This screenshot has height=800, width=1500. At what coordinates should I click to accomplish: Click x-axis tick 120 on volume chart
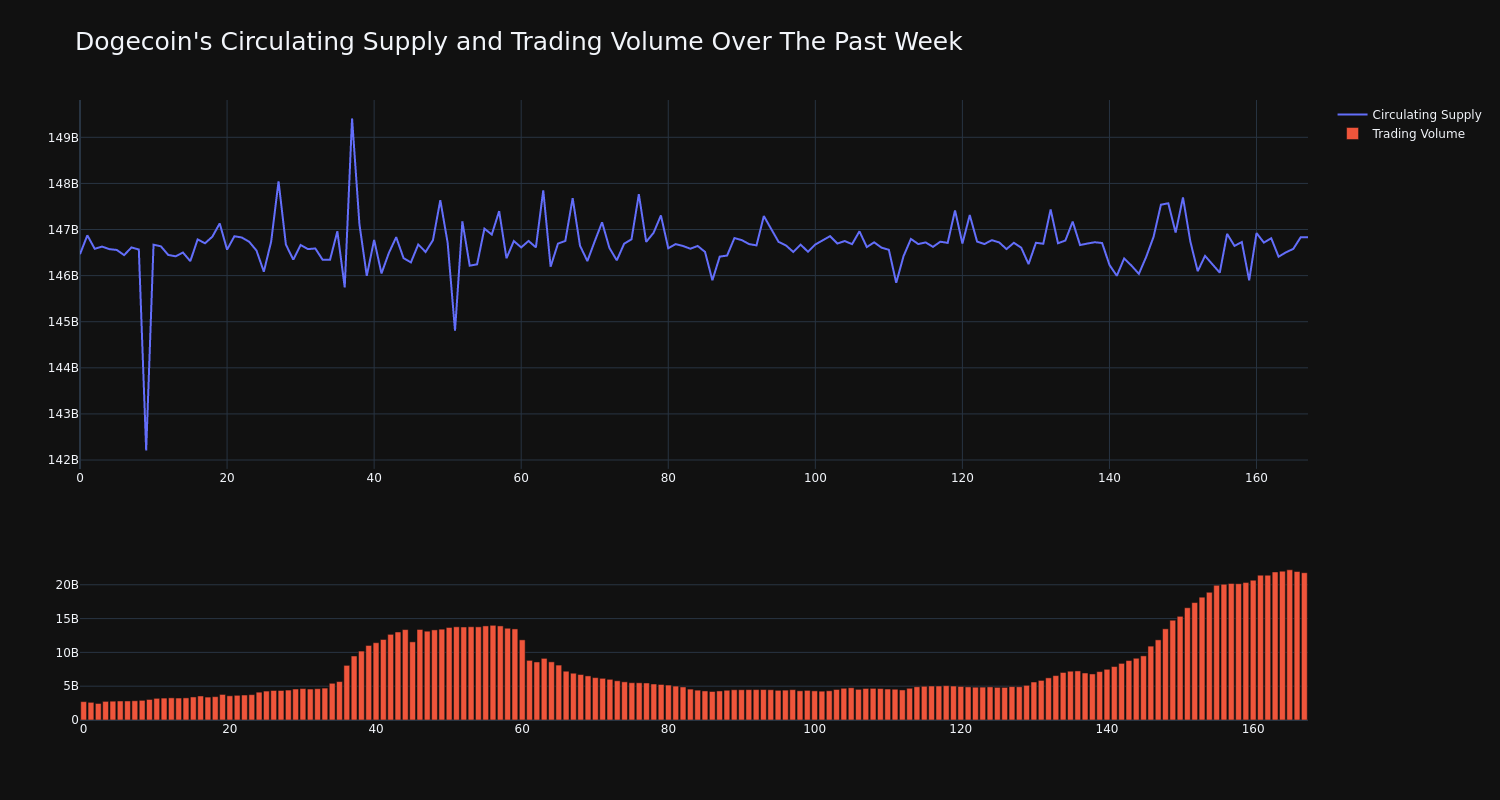960,729
